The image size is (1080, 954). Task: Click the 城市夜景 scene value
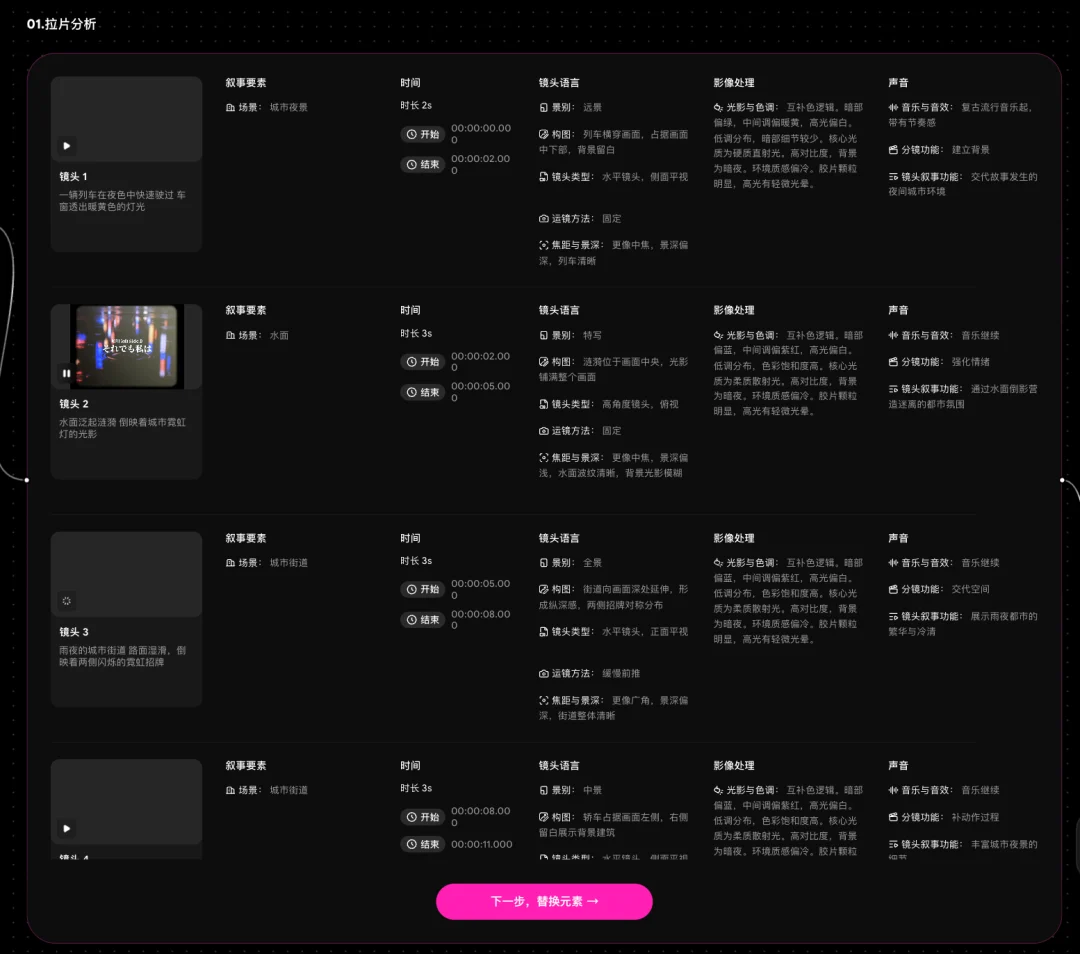pyautogui.click(x=289, y=107)
